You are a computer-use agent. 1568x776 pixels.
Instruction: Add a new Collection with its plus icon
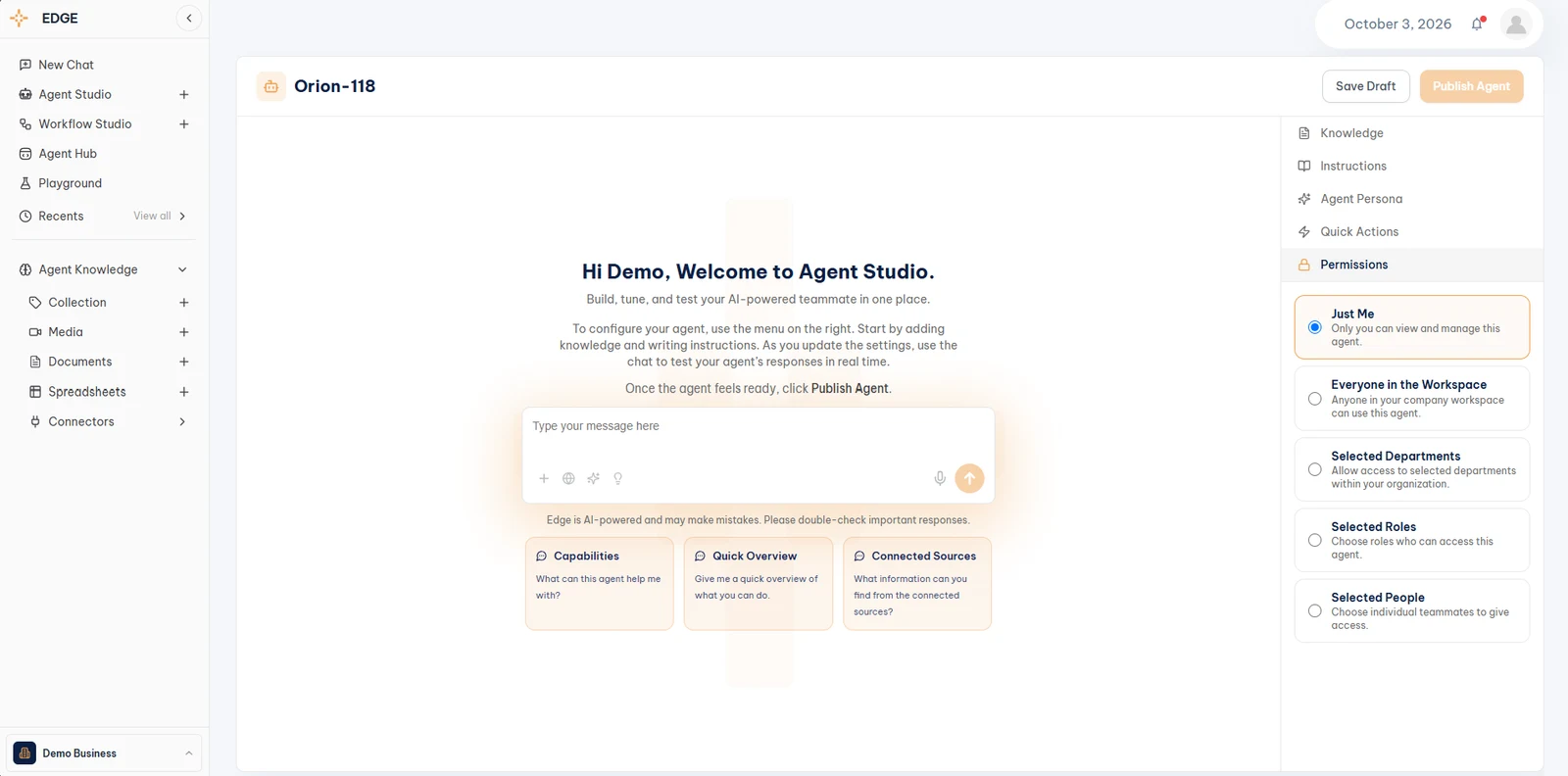tap(184, 303)
